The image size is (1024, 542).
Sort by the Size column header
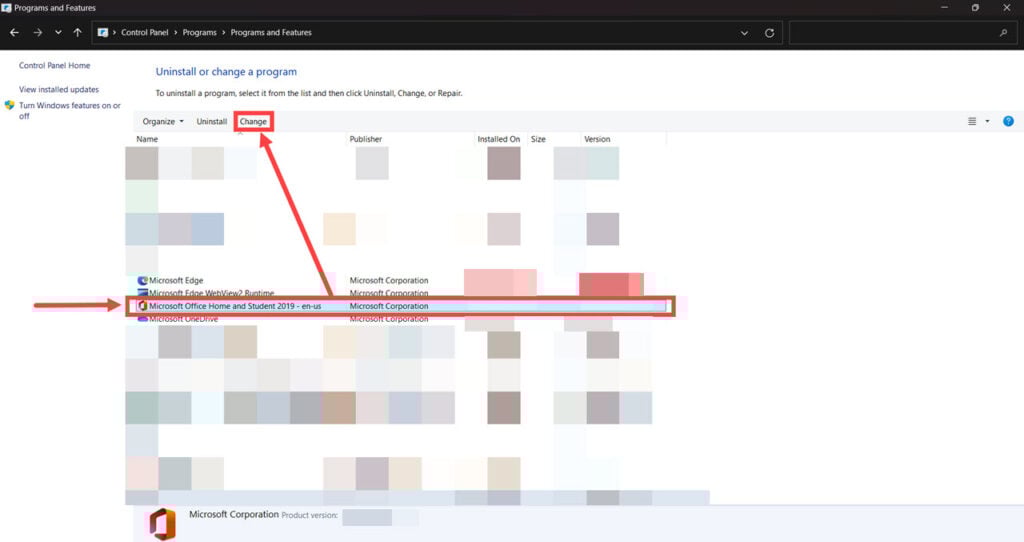[538, 139]
